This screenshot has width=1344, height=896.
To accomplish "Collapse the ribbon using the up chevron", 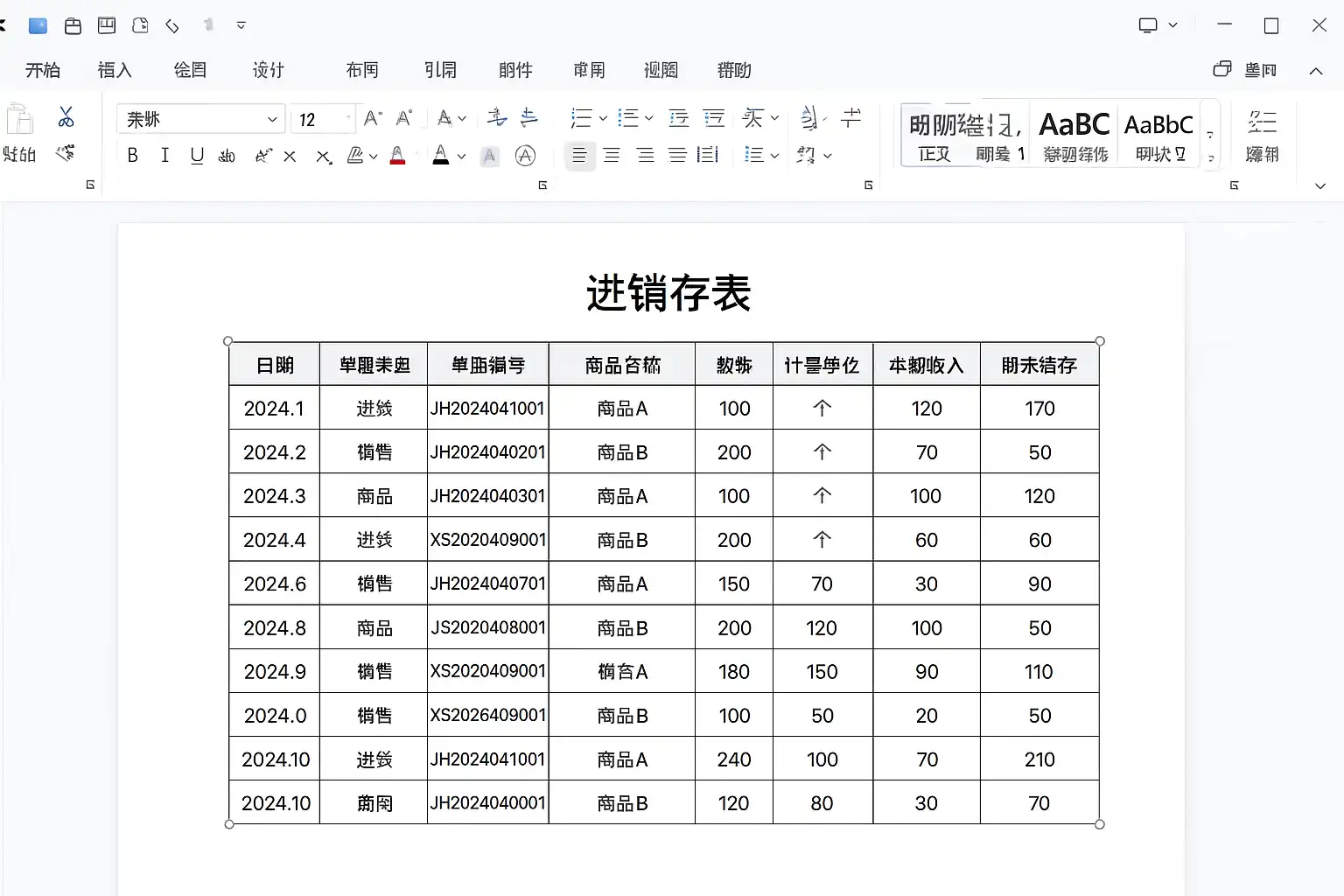I will [1316, 71].
